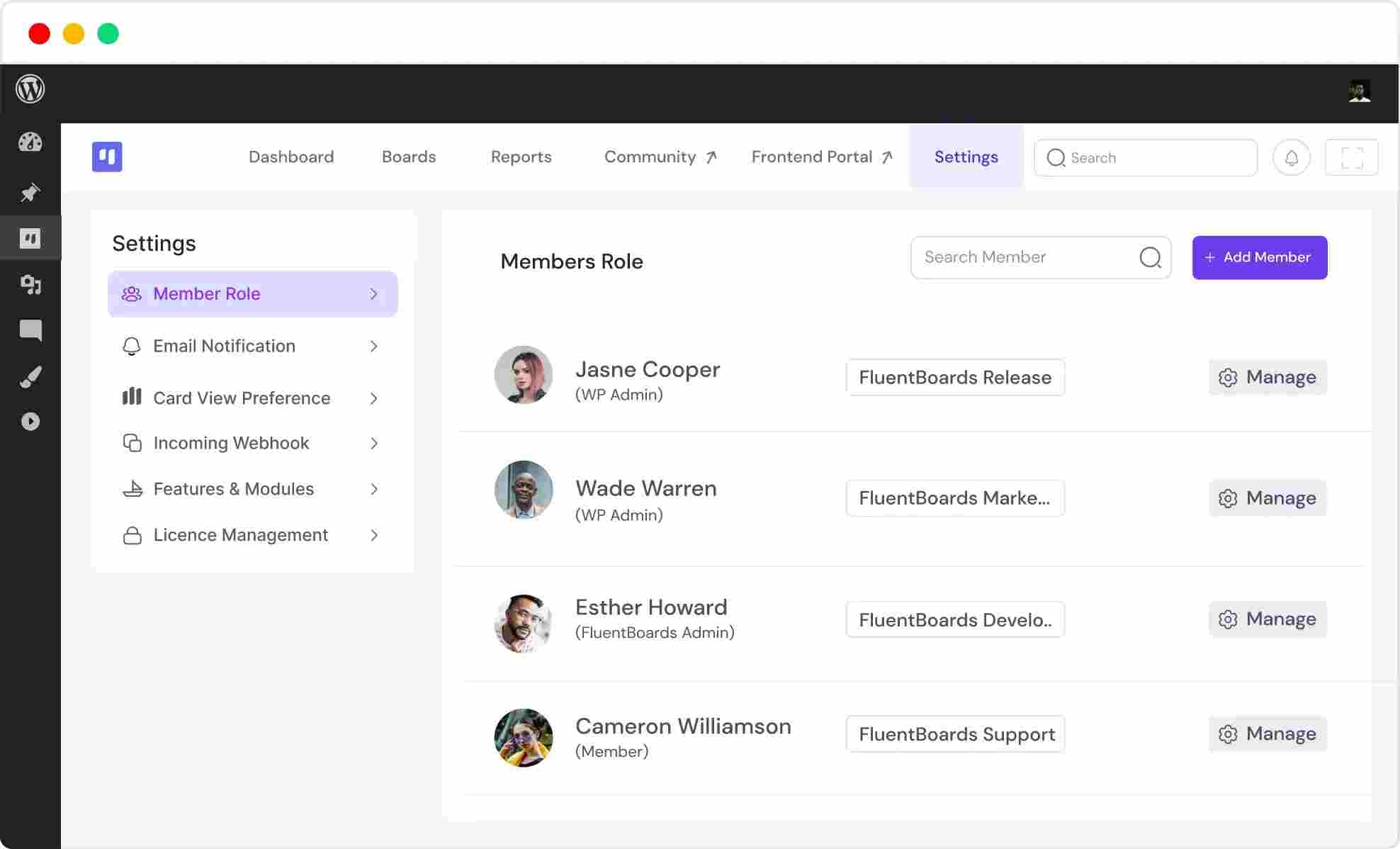Open the Dashboard tab
The width and height of the screenshot is (1400, 849).
coord(291,157)
